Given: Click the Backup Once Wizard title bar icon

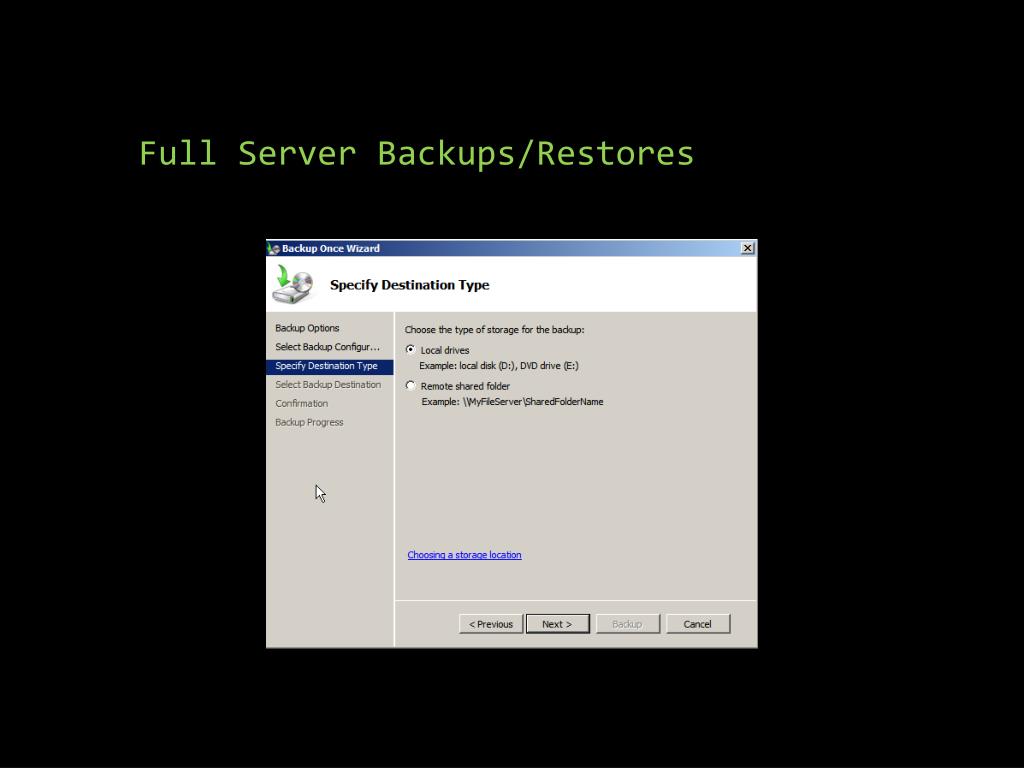Looking at the screenshot, I should click(x=274, y=249).
